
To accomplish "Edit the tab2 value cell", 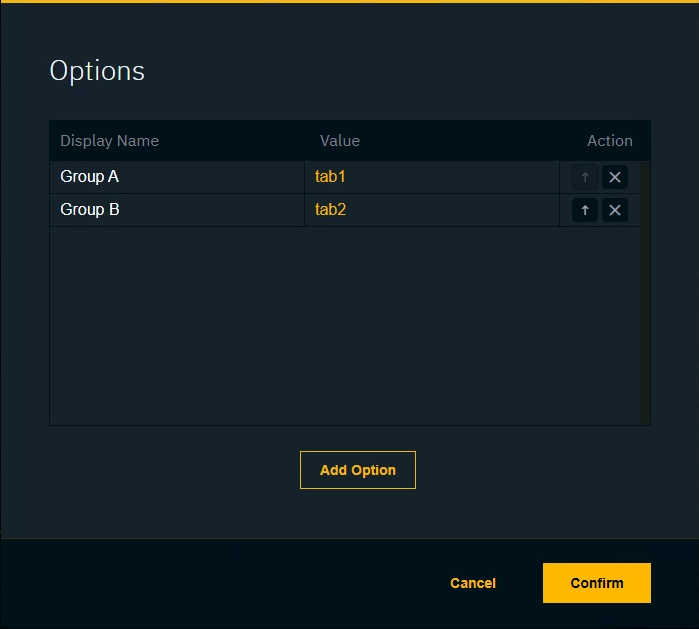I will pyautogui.click(x=431, y=210).
